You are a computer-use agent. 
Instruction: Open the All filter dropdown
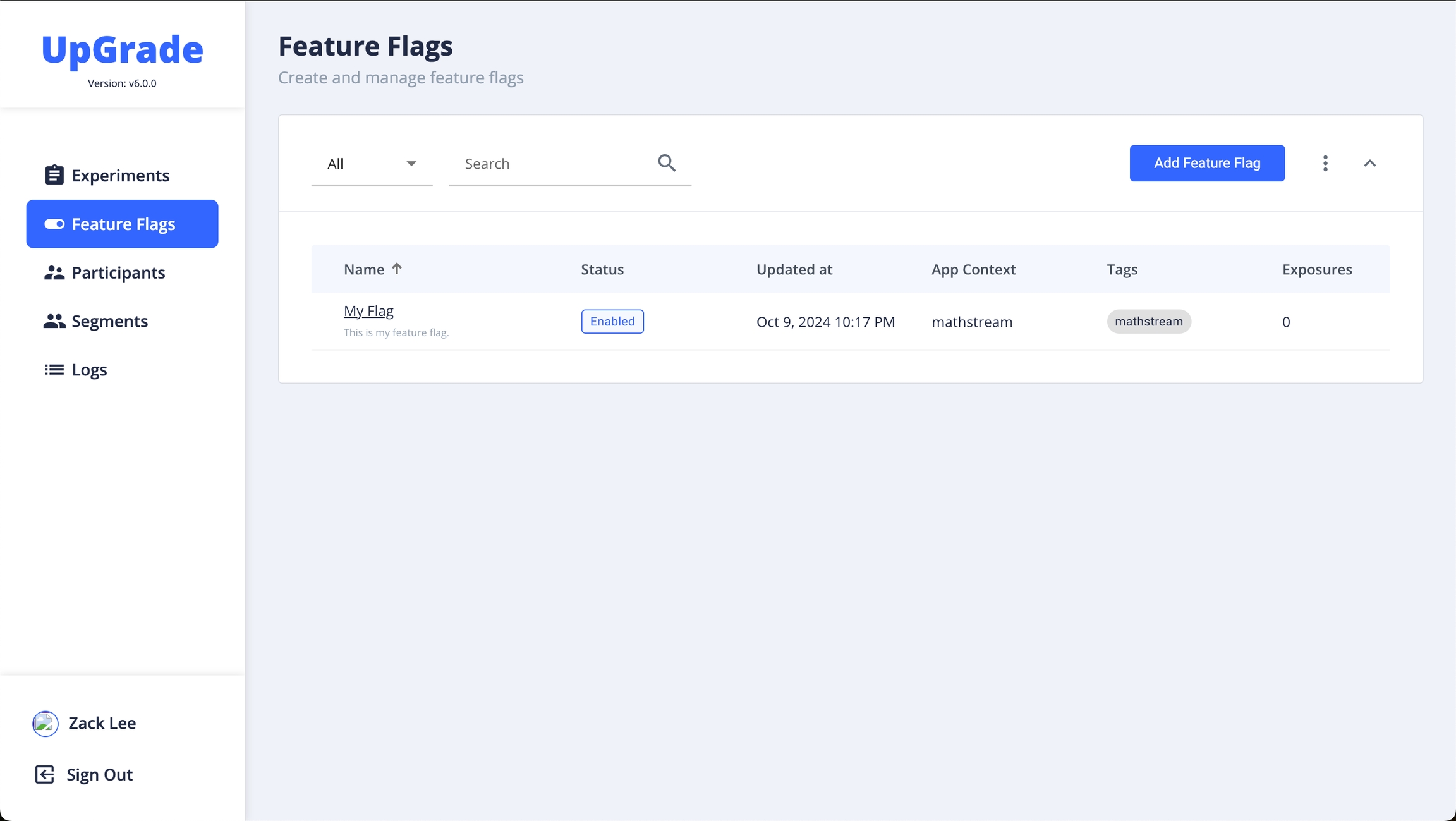(x=372, y=164)
